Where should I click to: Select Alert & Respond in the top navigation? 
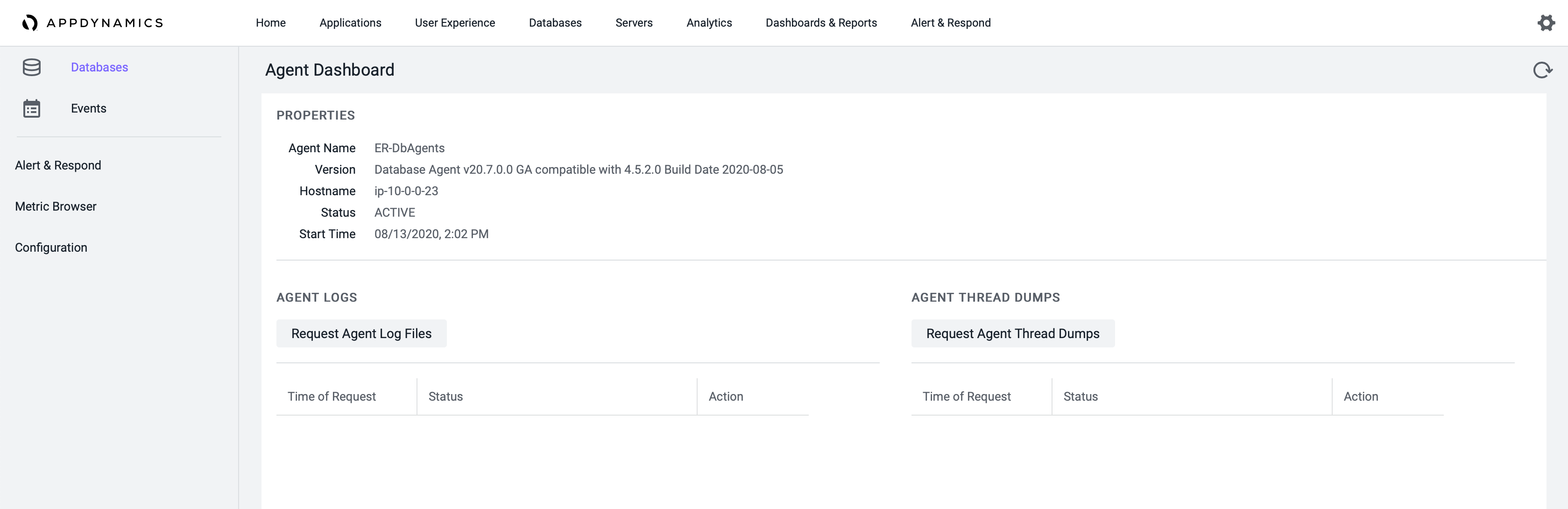pyautogui.click(x=950, y=23)
